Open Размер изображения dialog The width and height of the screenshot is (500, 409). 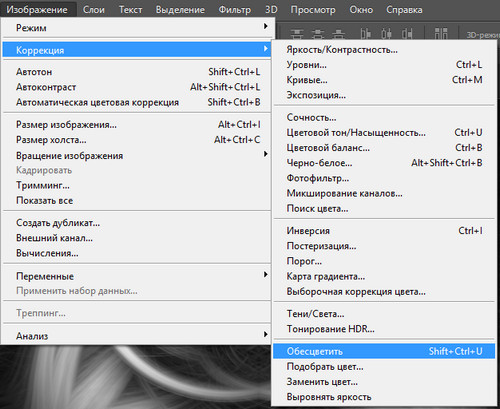pyautogui.click(x=137, y=125)
